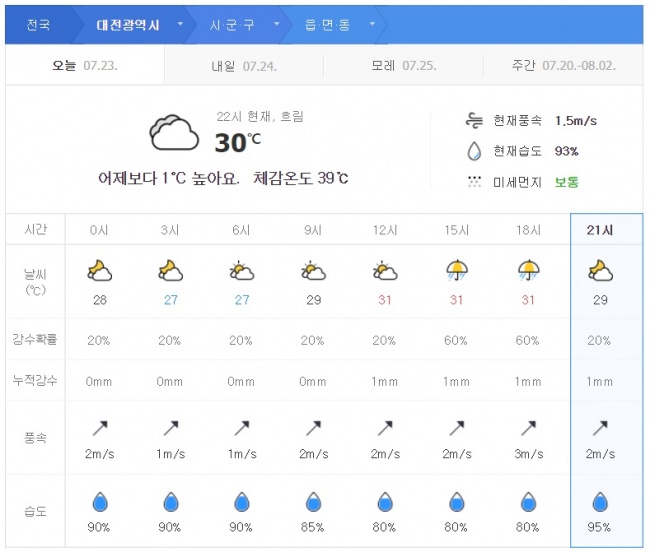Click the 15시 umbrella rain icon
The image size is (650, 552).
pyautogui.click(x=457, y=270)
